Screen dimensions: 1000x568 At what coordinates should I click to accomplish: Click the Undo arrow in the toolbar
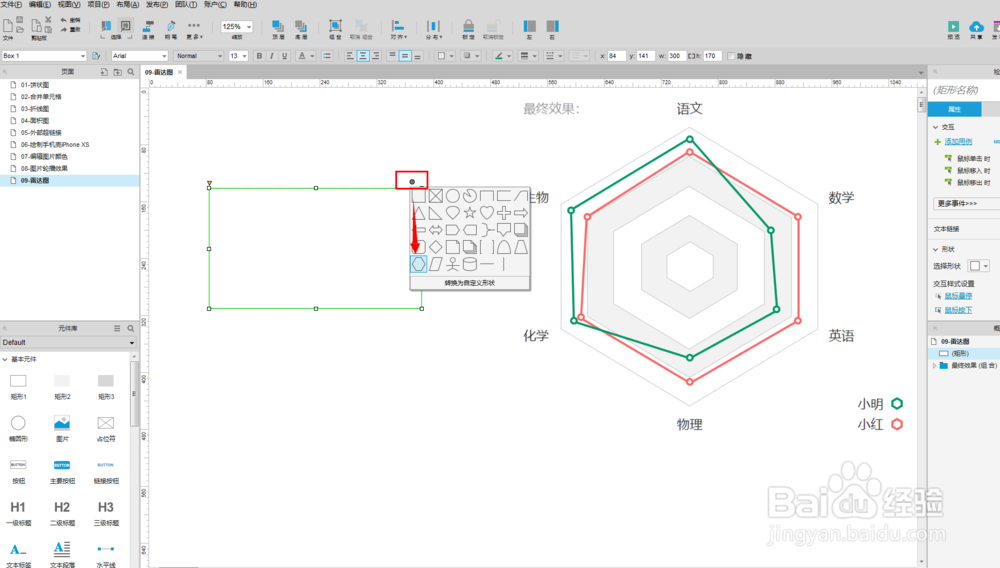tap(64, 20)
